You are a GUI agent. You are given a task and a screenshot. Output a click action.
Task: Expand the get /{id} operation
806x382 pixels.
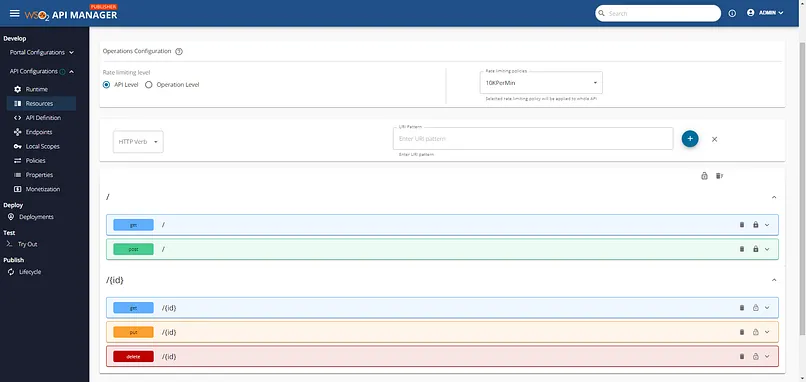pos(767,308)
